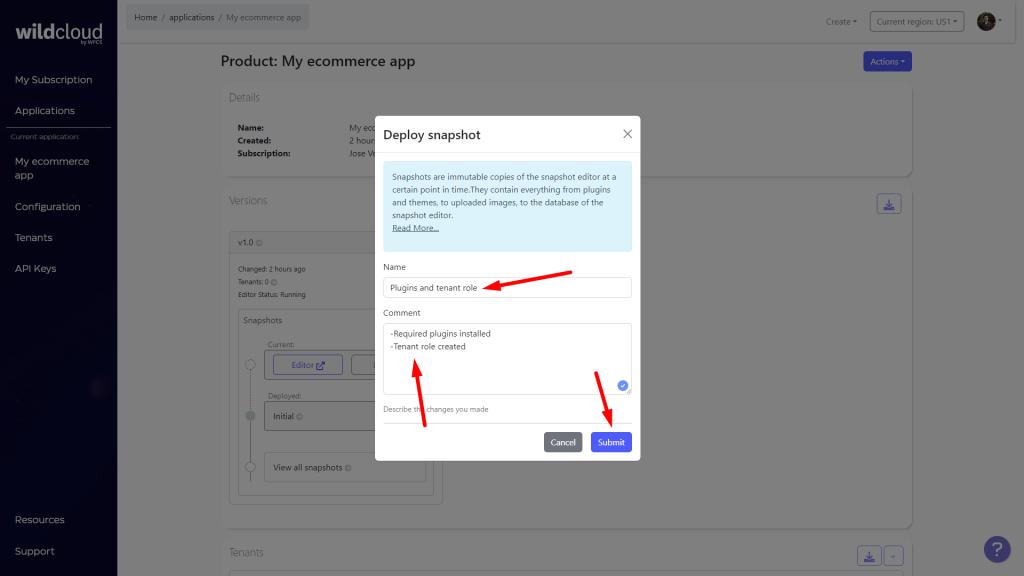Click the user avatar picture
The height and width of the screenshot is (576, 1024).
click(x=985, y=20)
